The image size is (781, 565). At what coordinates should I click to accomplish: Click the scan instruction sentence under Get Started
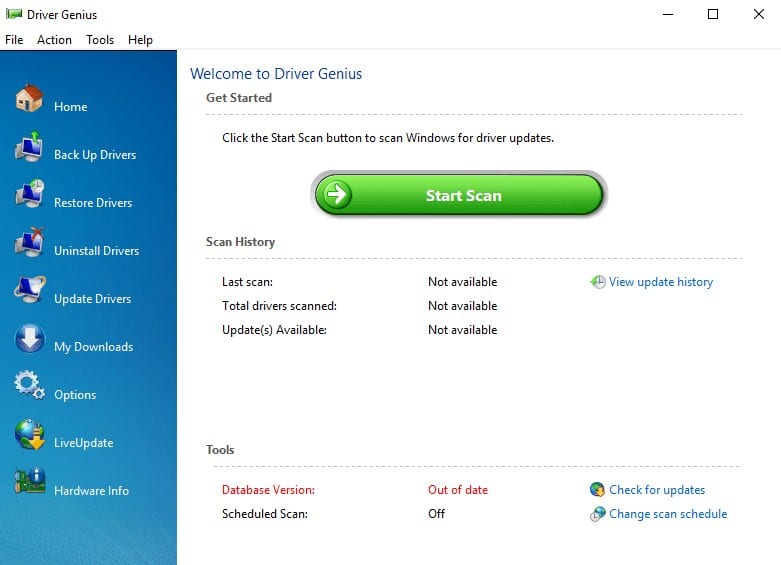pyautogui.click(x=388, y=138)
